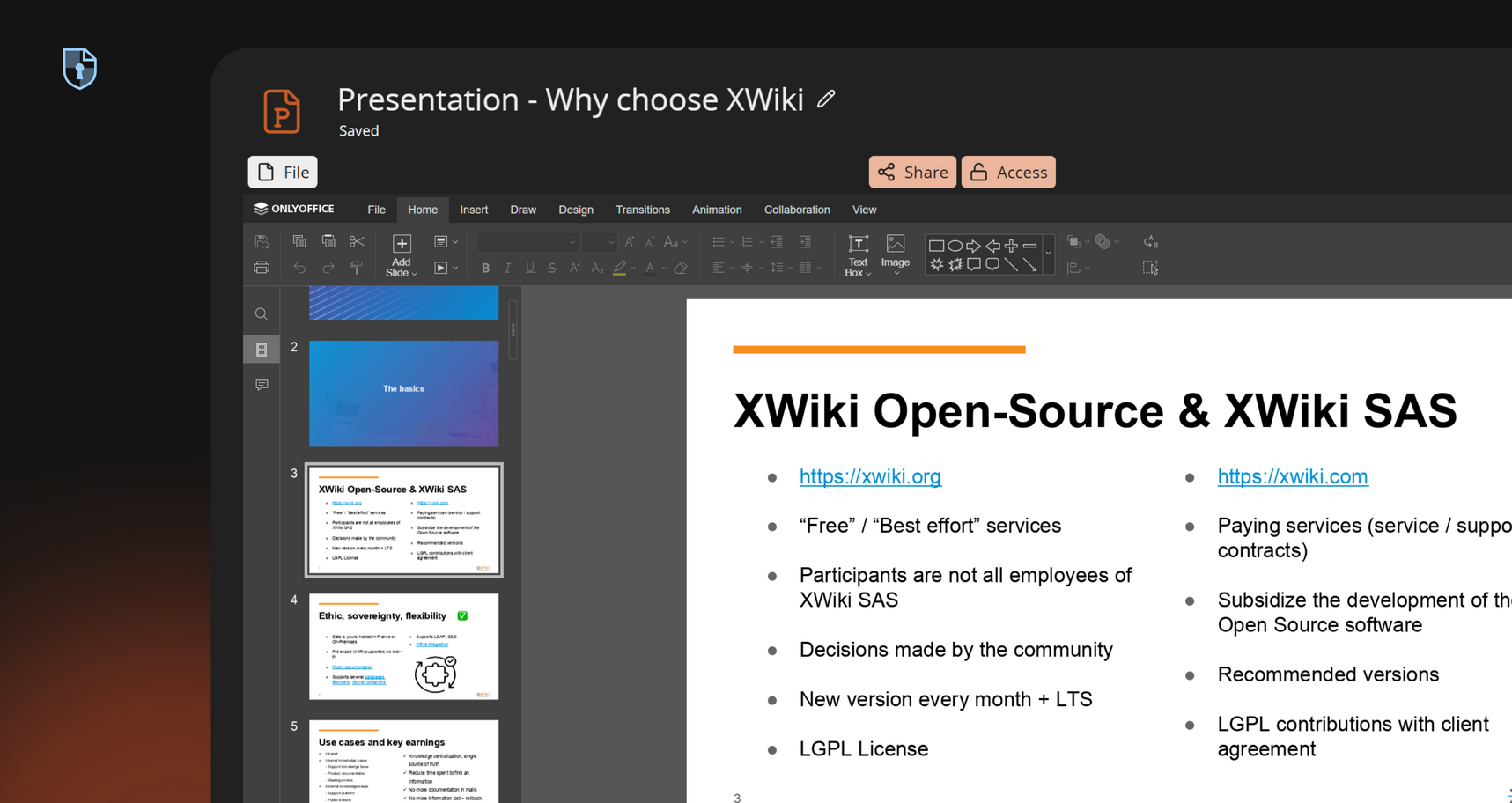Insert a Text Box
1512x803 pixels.
coord(858,254)
